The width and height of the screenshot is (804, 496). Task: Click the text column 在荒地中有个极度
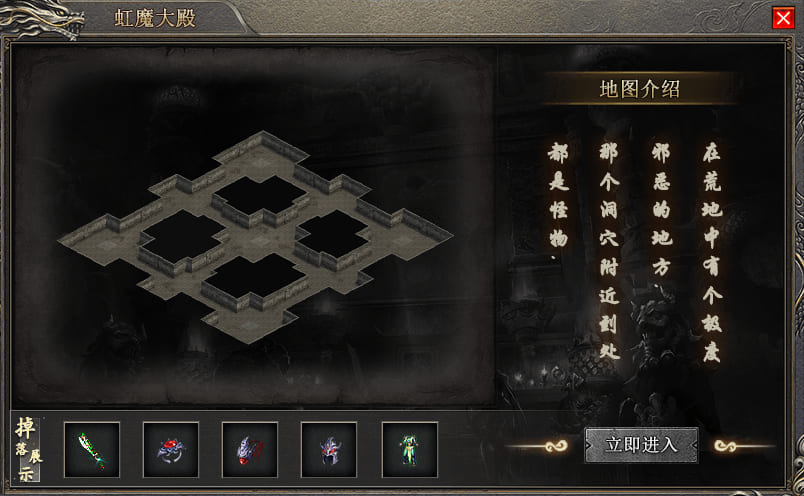712,252
